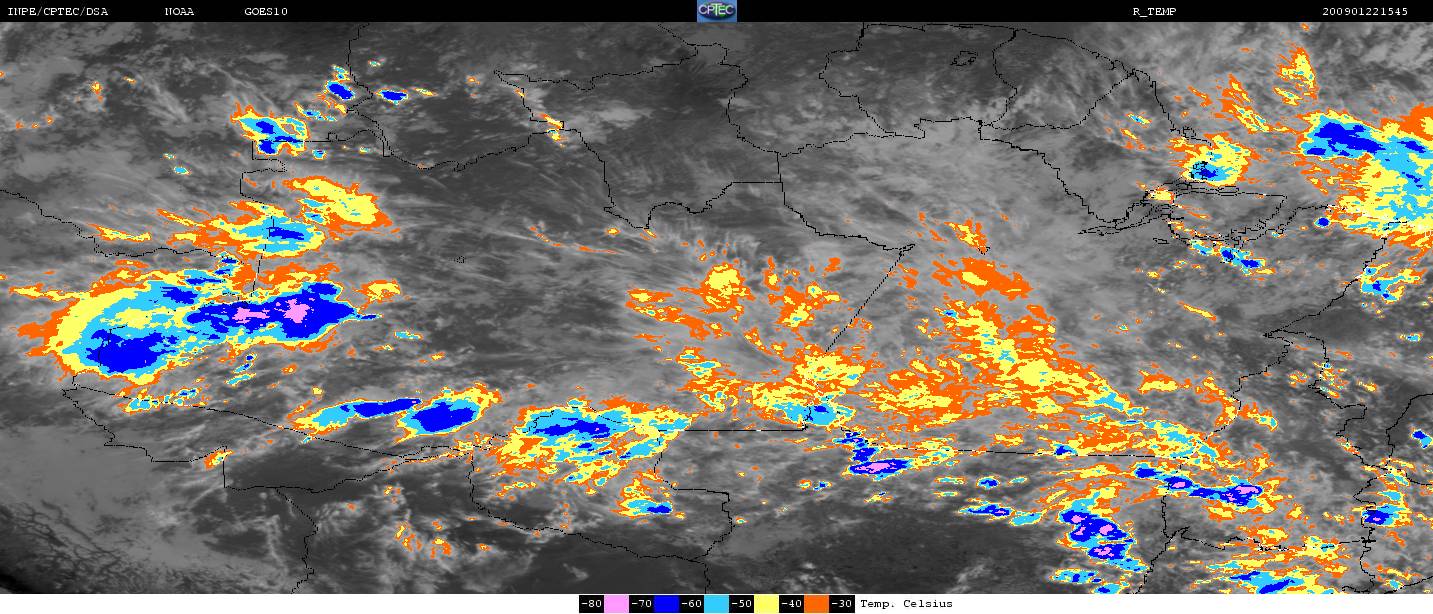Select the yellow legend color swatch

coord(767,604)
